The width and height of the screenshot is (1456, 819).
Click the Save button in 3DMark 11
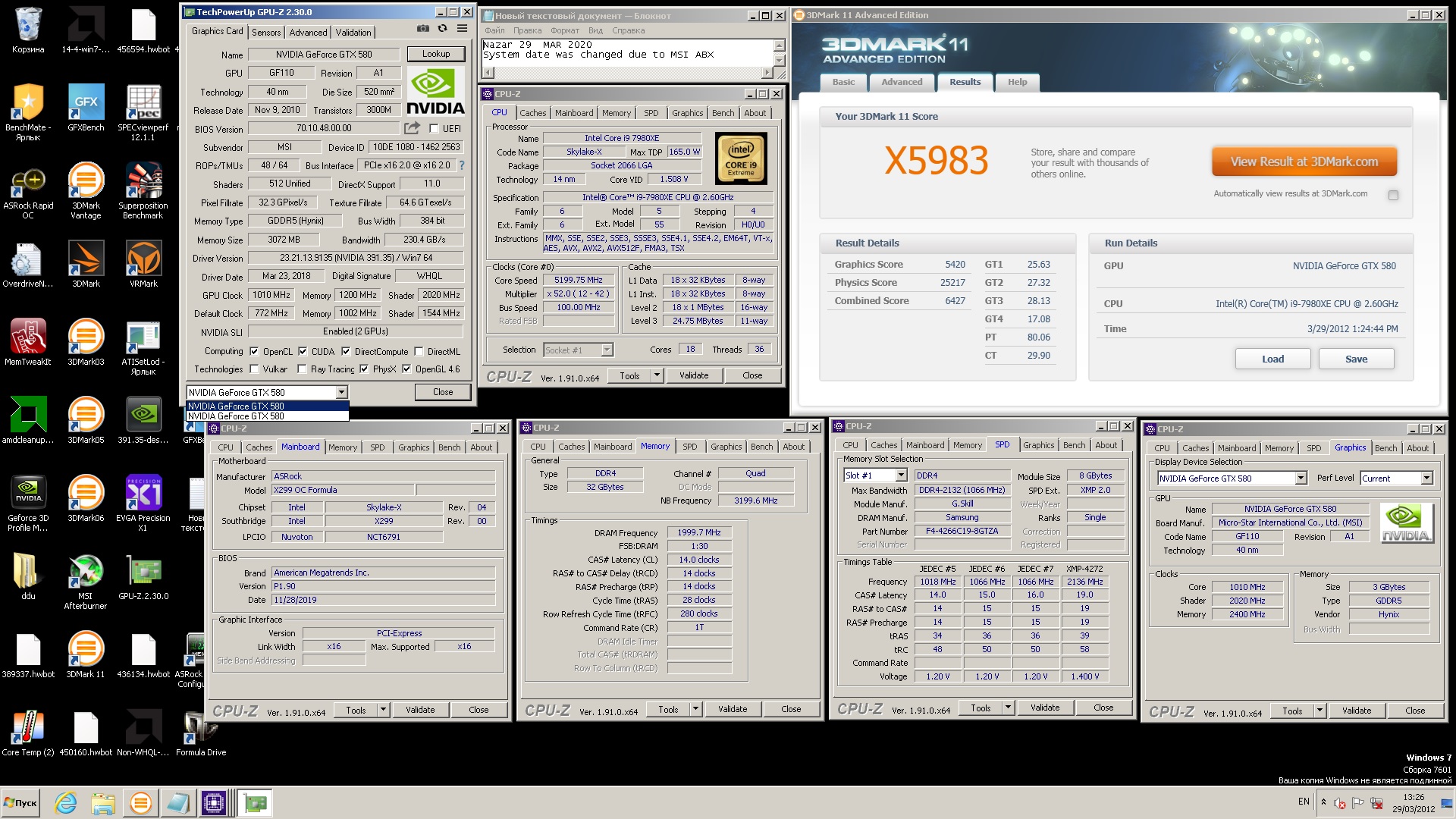click(x=1356, y=359)
